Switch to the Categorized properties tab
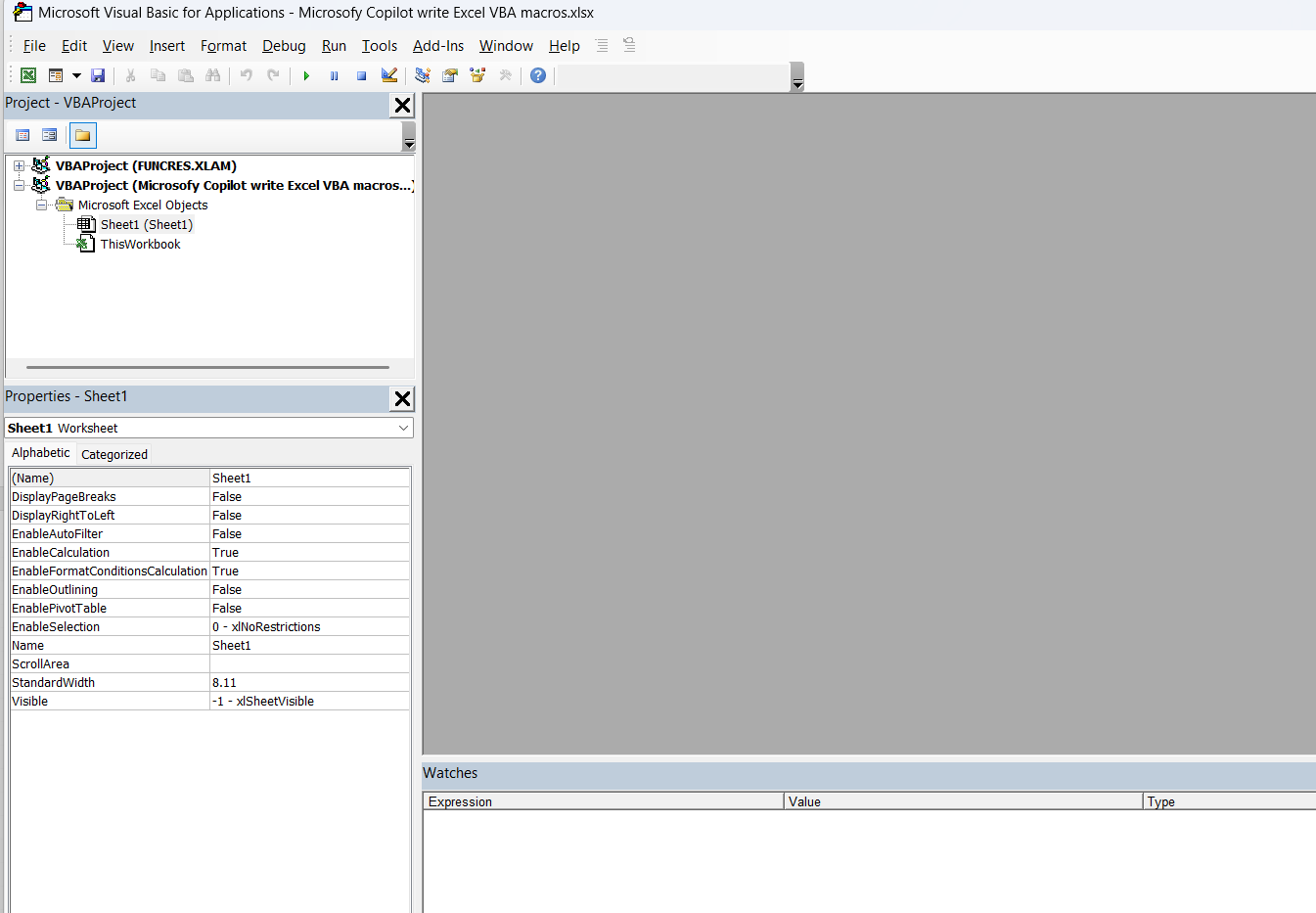The image size is (1316, 913). tap(114, 454)
